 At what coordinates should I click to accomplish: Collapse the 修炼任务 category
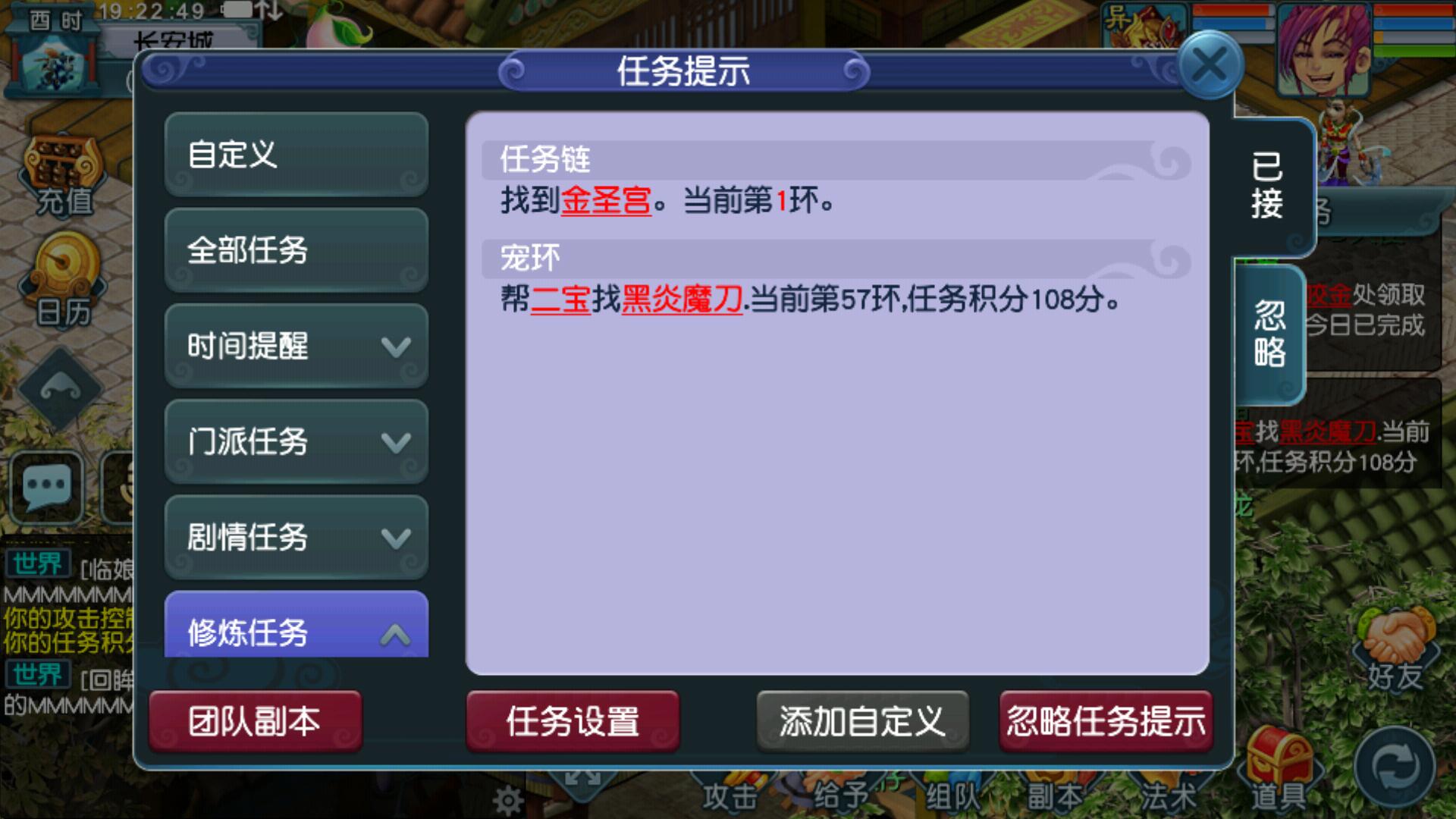297,624
